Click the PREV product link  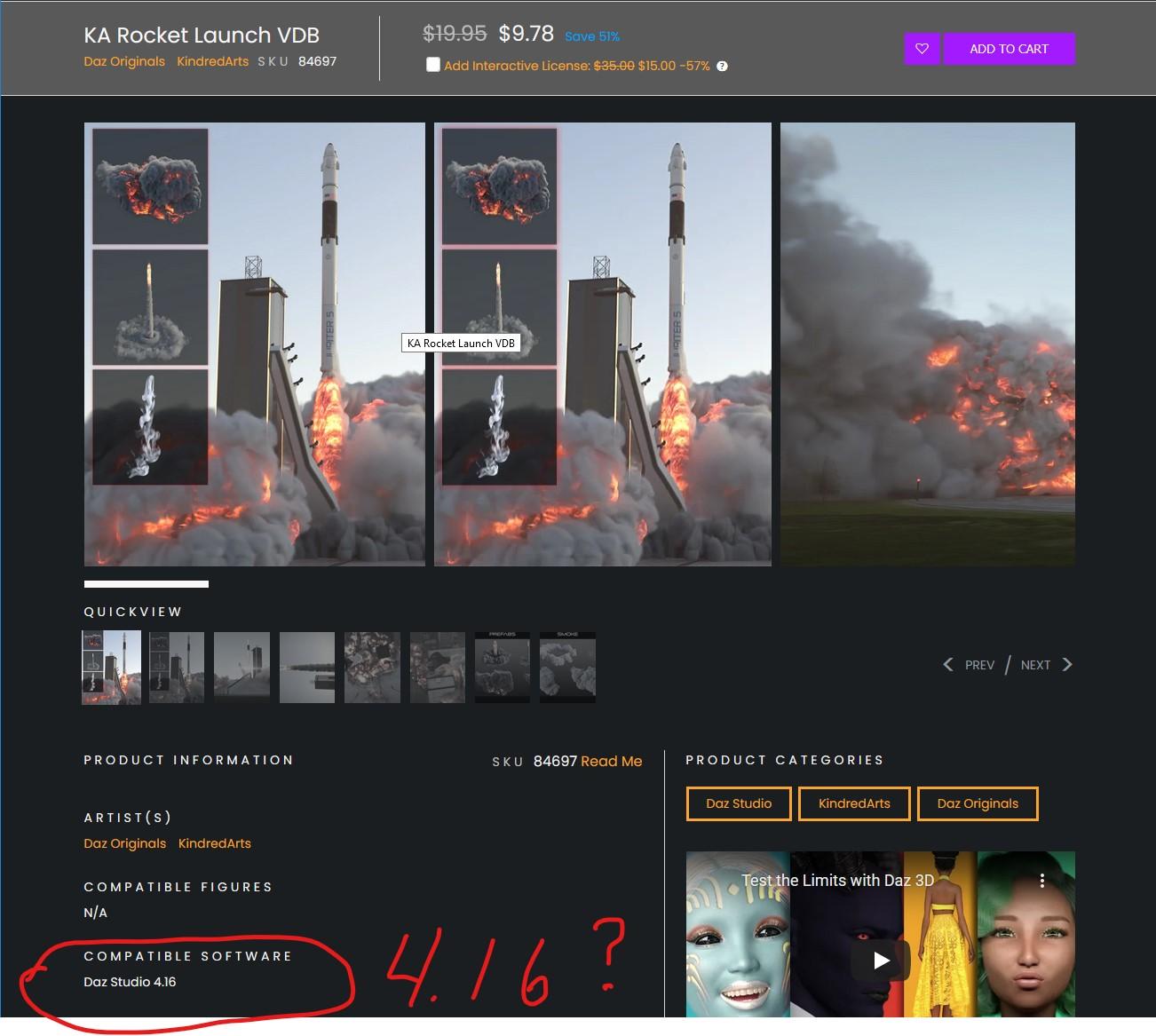pos(979,665)
